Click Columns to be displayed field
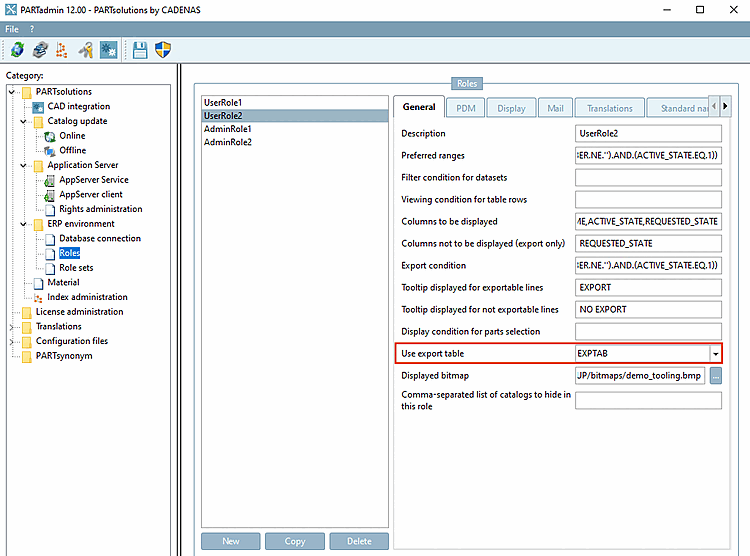 (648, 222)
